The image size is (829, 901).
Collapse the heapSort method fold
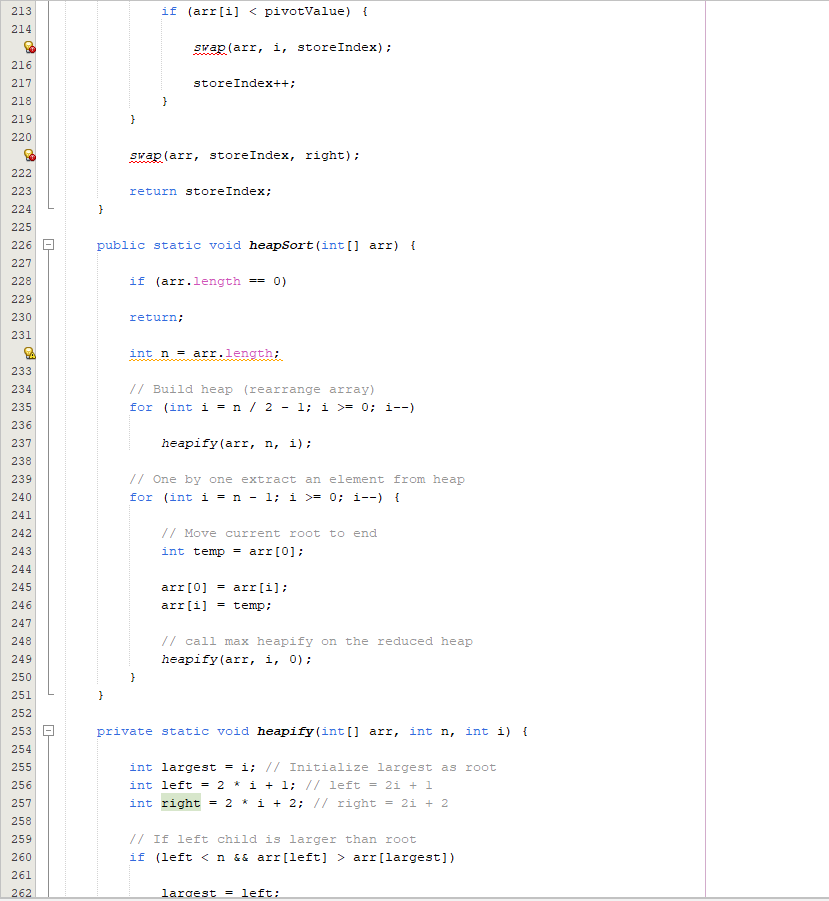tap(48, 245)
